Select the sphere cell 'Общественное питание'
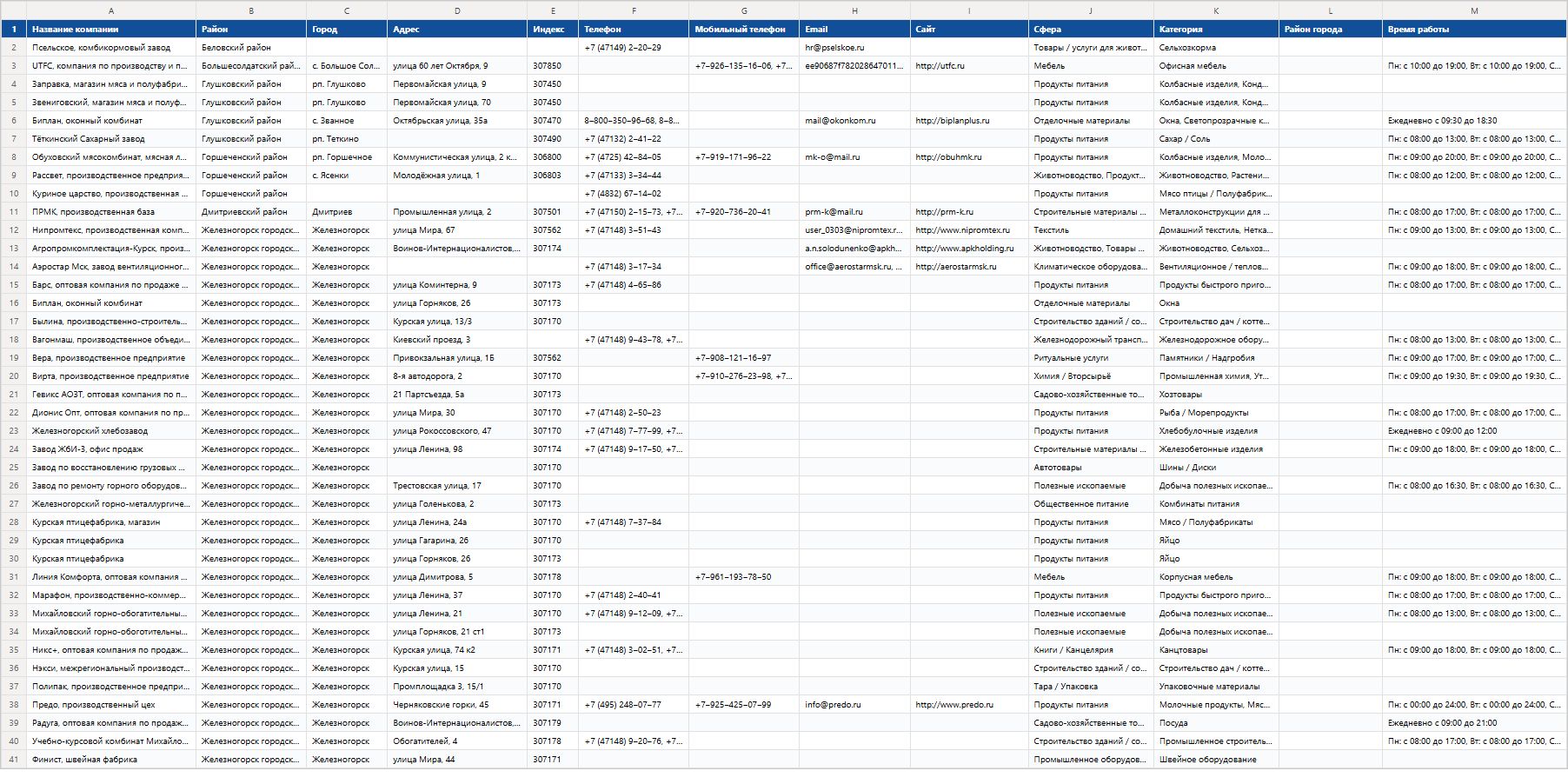This screenshot has width=1568, height=784. pyautogui.click(x=1091, y=504)
